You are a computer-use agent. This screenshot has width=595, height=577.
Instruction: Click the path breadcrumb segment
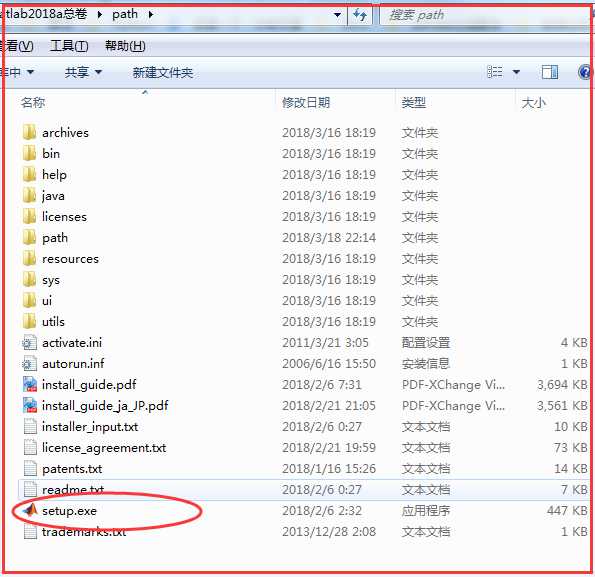125,14
